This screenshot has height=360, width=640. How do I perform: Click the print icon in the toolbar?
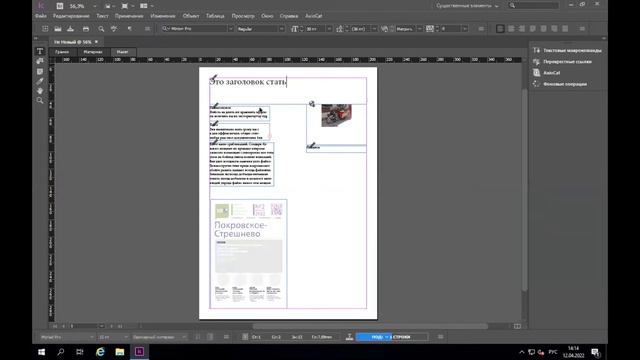[x=86, y=29]
